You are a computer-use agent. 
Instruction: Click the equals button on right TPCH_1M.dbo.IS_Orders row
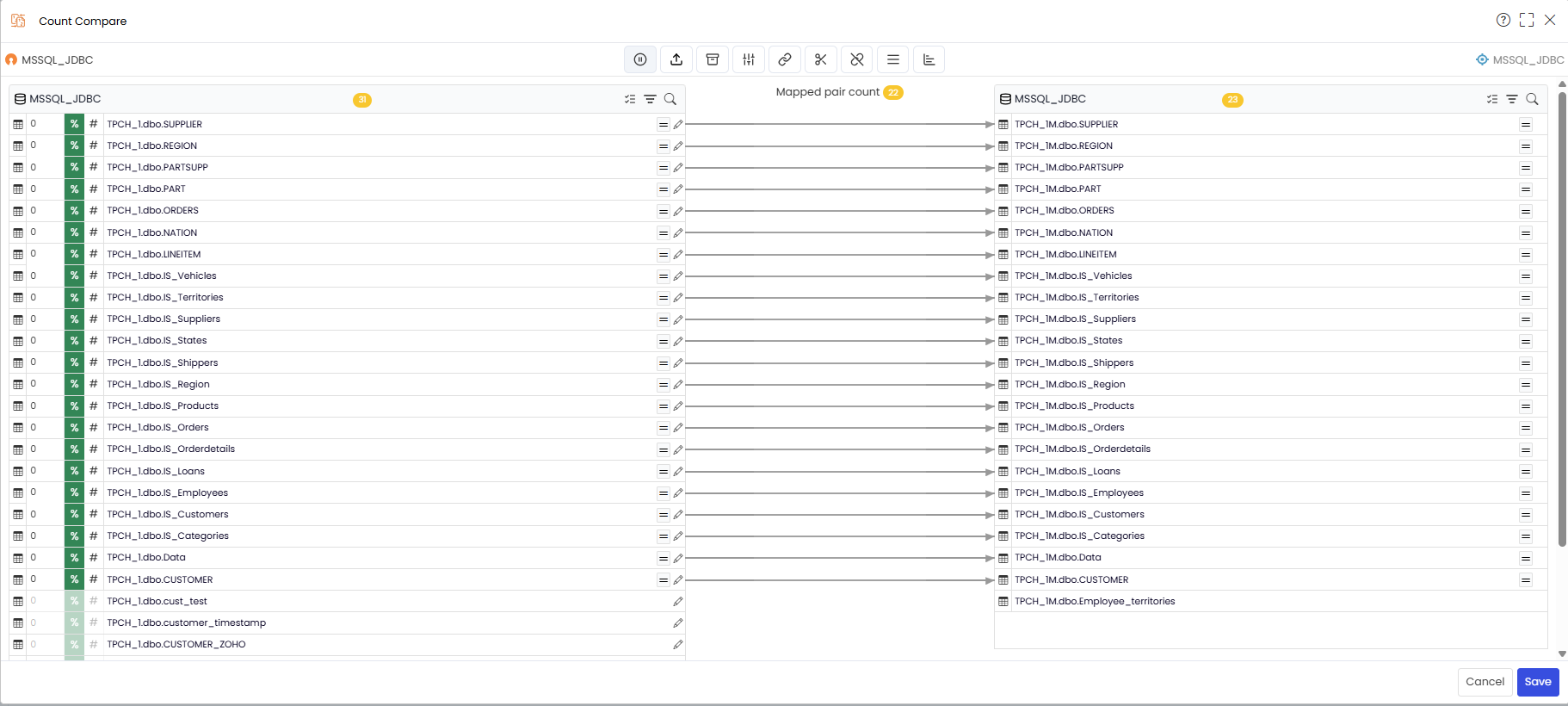1526,428
